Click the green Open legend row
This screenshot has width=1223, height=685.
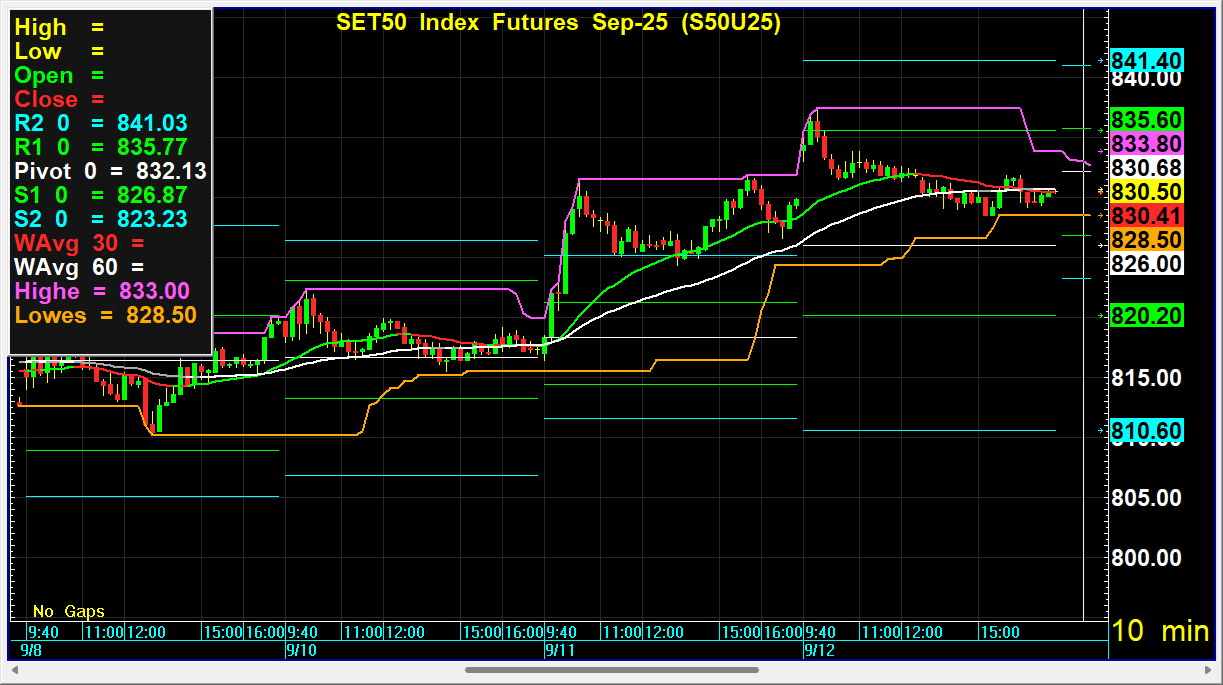59,75
